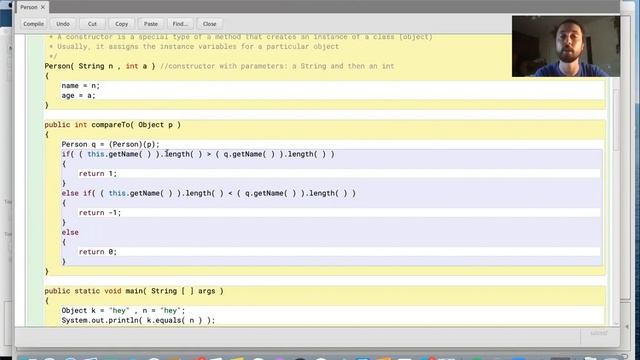Click the Undo toolbar button
Screen dimensions: 640x360
click(x=63, y=24)
